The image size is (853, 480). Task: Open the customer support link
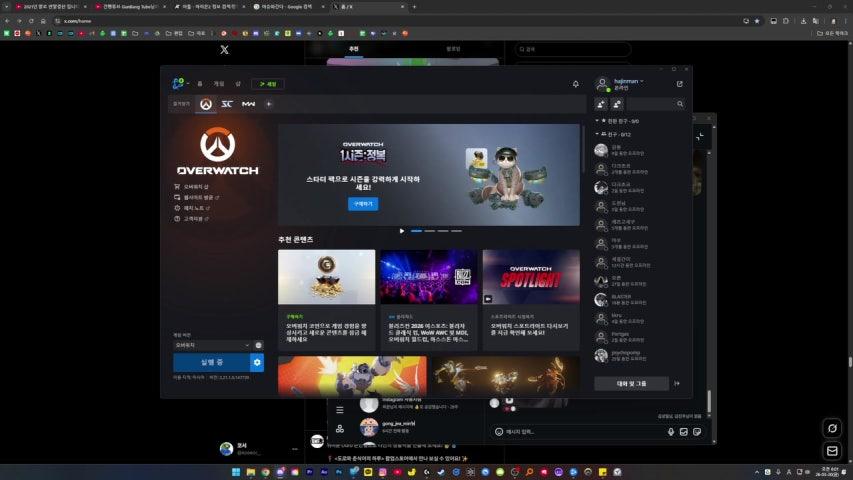191,219
